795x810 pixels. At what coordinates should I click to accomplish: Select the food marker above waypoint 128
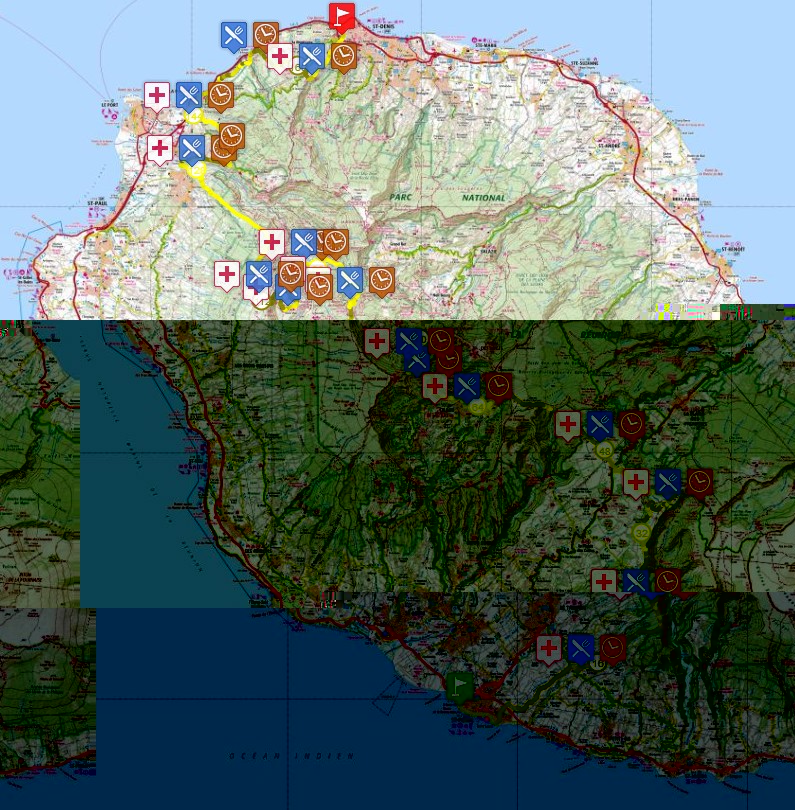192,150
